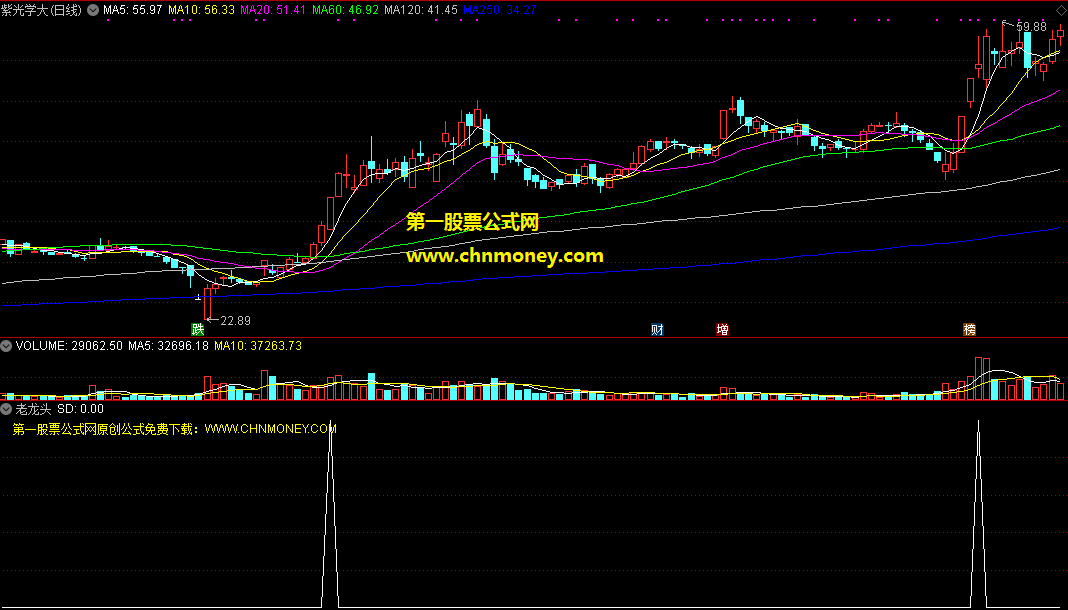Open dropdown next to 紫光学大(日线) title
The image size is (1068, 610).
click(x=94, y=10)
